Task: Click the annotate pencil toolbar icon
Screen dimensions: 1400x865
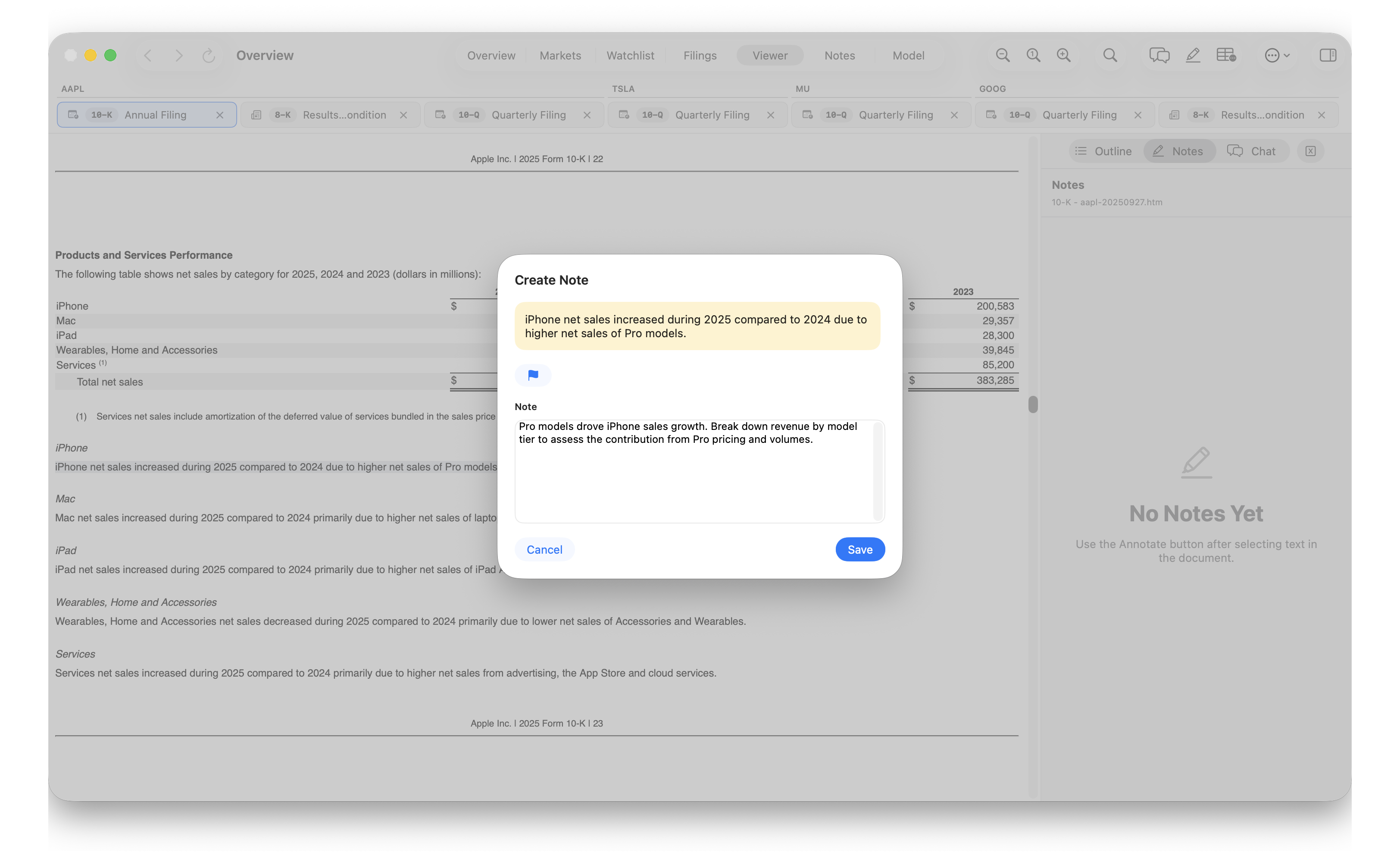Action: tap(1192, 55)
